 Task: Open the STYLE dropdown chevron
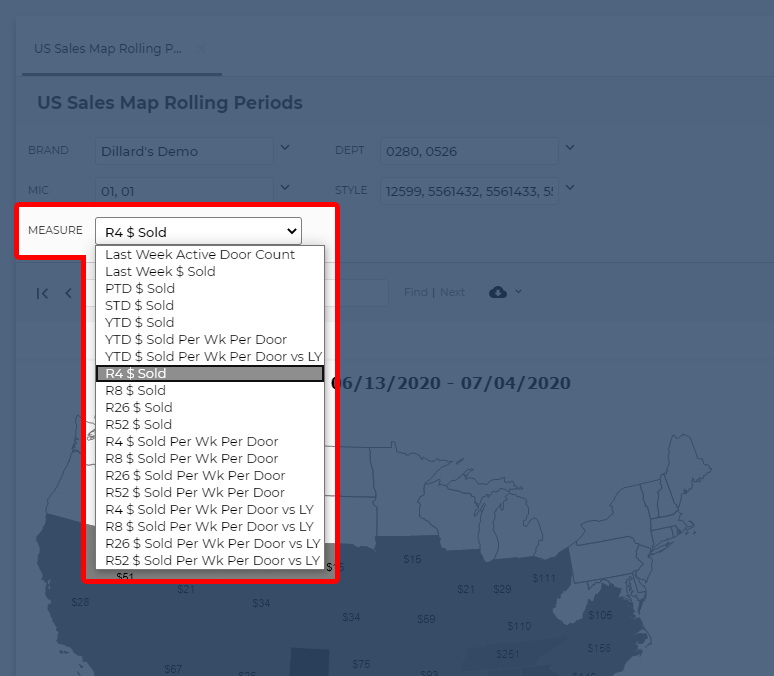pos(570,187)
